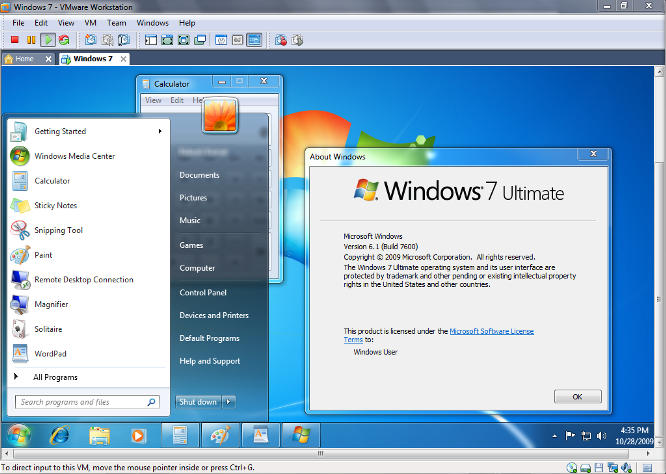Viewport: 666px width, 474px height.
Task: Open Control Panel from Start menu
Action: 202,292
